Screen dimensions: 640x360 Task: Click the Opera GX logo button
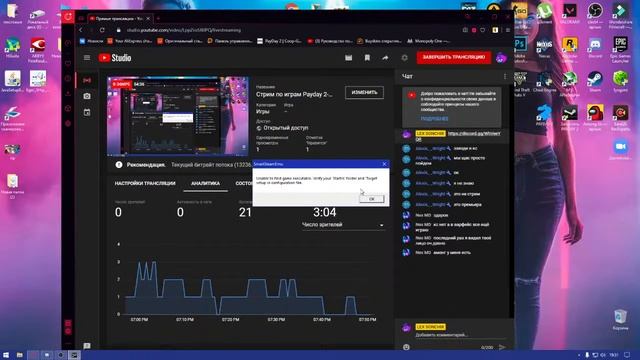point(68,17)
